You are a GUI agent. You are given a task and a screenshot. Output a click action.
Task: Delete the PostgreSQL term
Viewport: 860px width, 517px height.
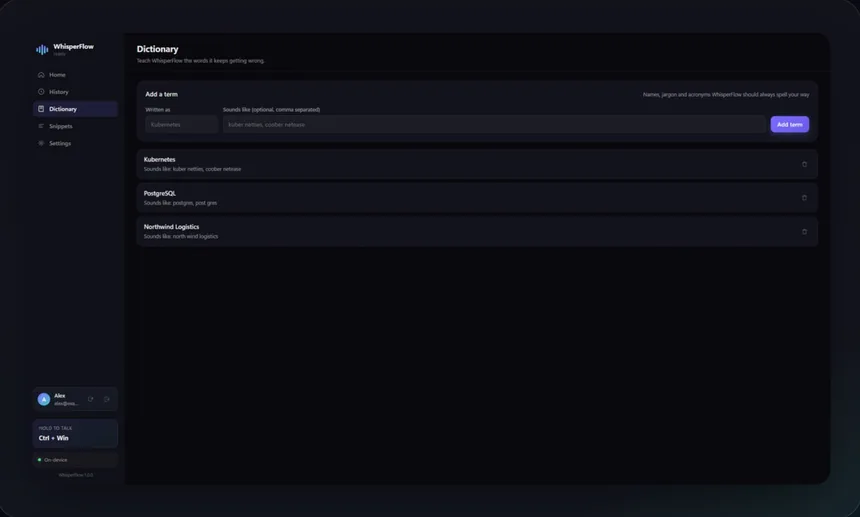point(804,198)
